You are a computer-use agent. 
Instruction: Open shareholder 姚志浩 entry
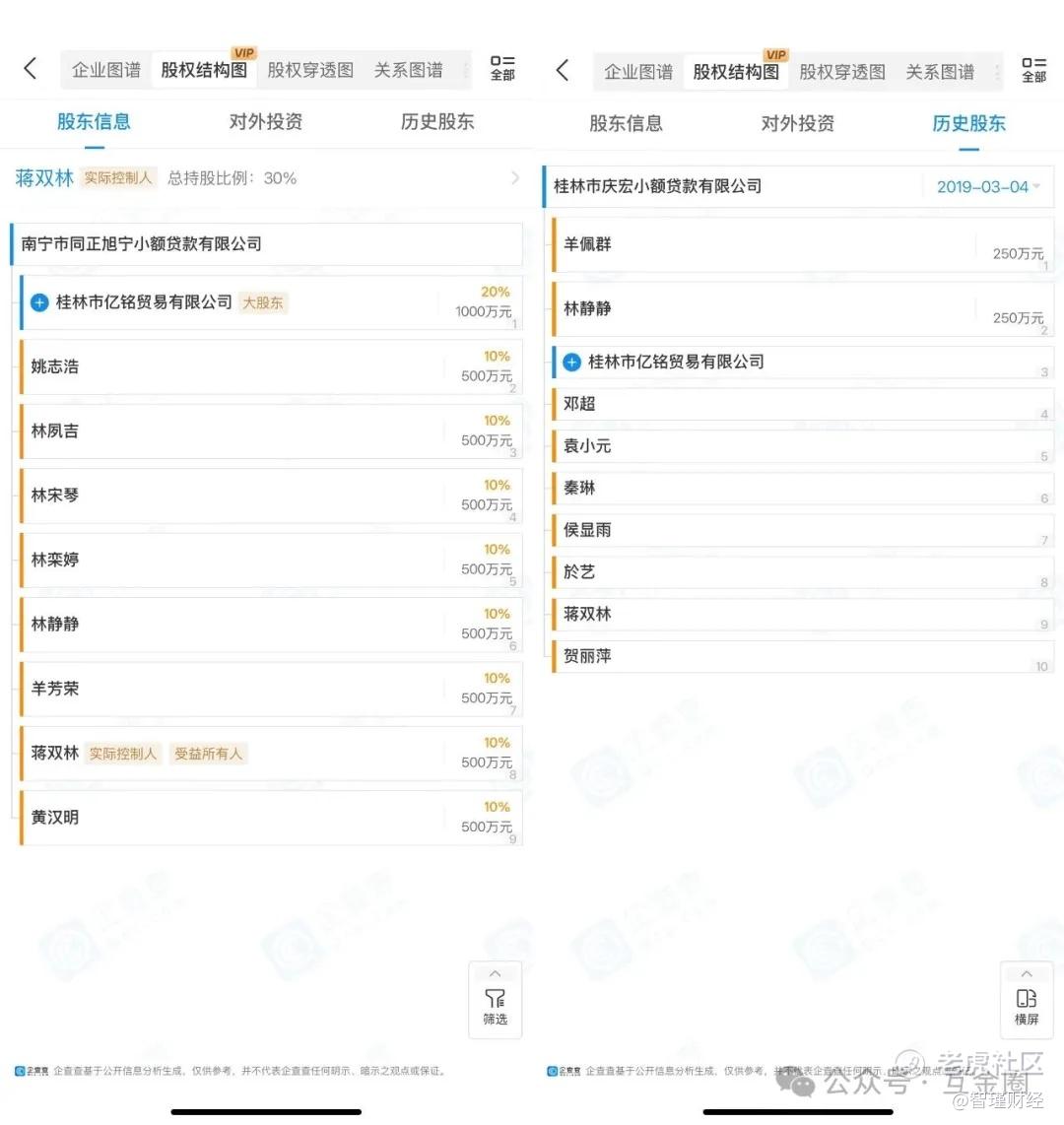click(271, 366)
